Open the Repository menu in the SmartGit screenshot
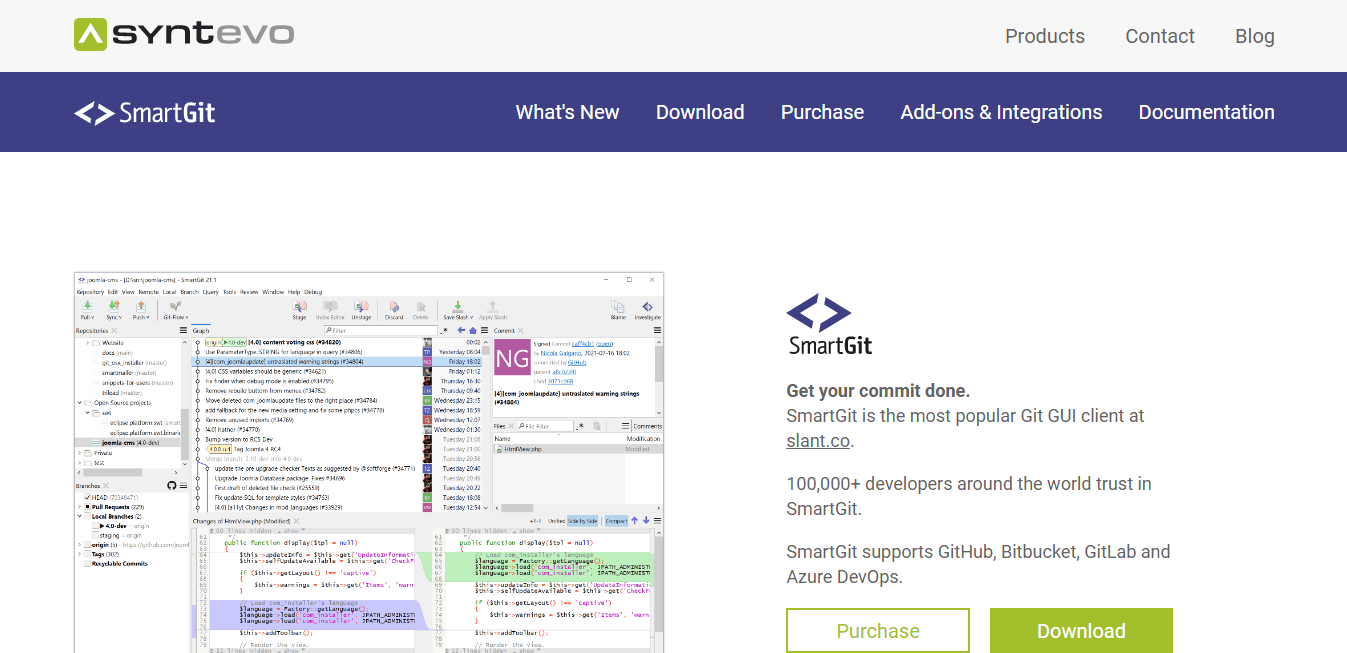 [90, 292]
